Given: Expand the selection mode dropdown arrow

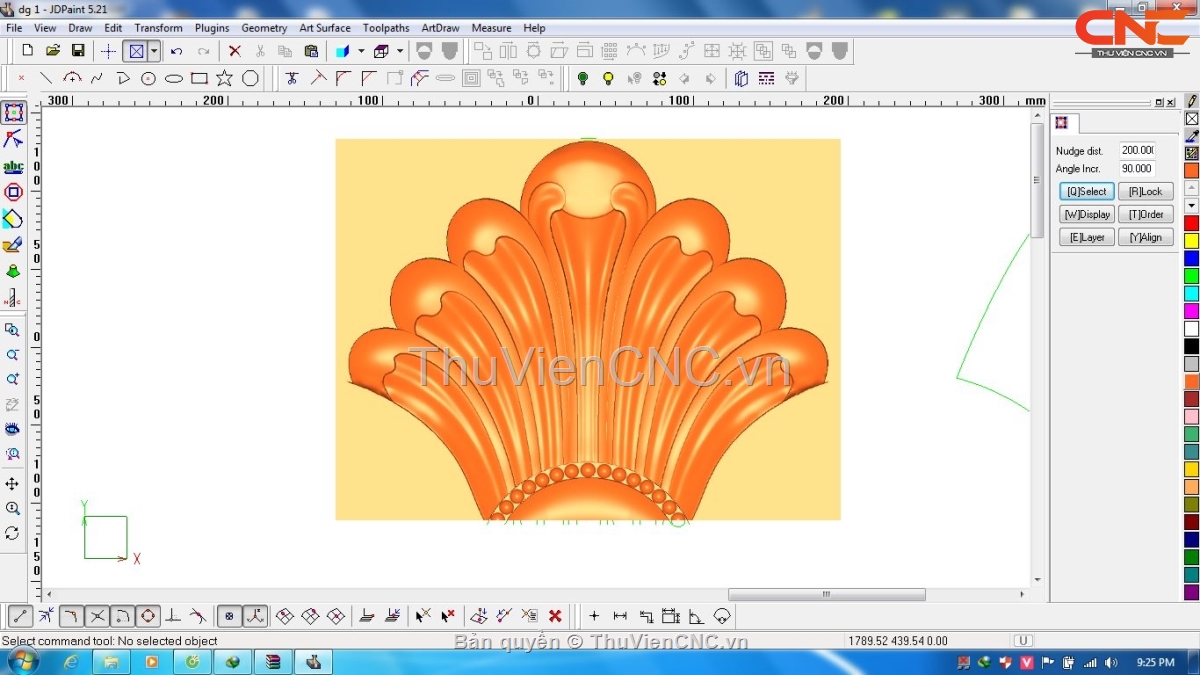Looking at the screenshot, I should point(154,51).
